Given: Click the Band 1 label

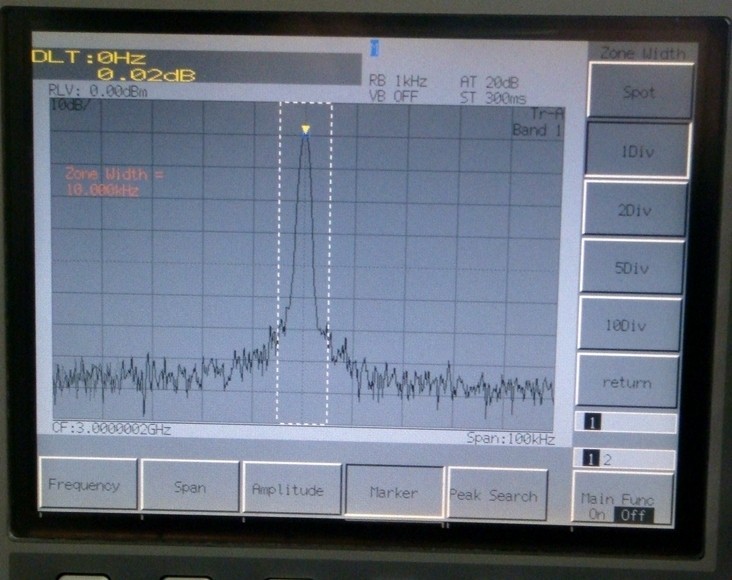Looking at the screenshot, I should (x=536, y=129).
